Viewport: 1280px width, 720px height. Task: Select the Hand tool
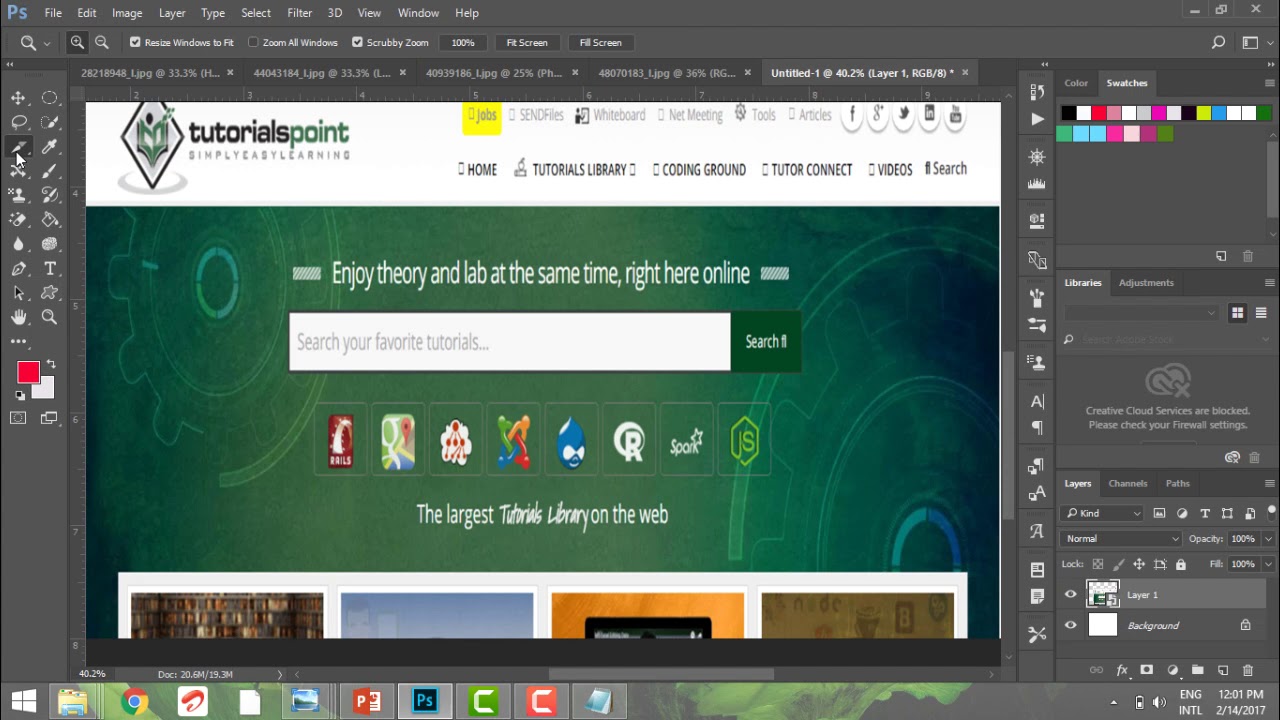click(x=18, y=317)
